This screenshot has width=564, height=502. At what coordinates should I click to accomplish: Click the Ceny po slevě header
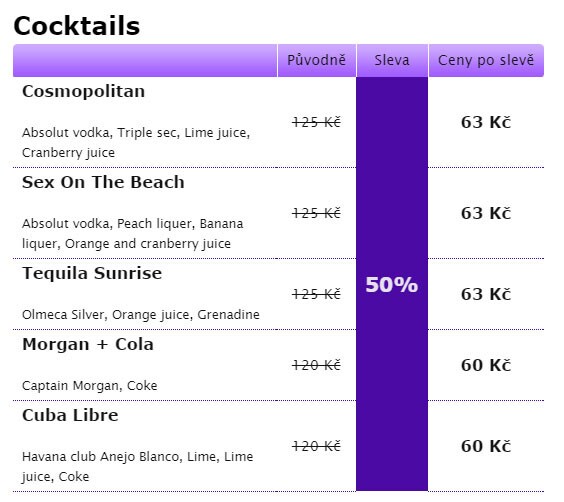(486, 60)
